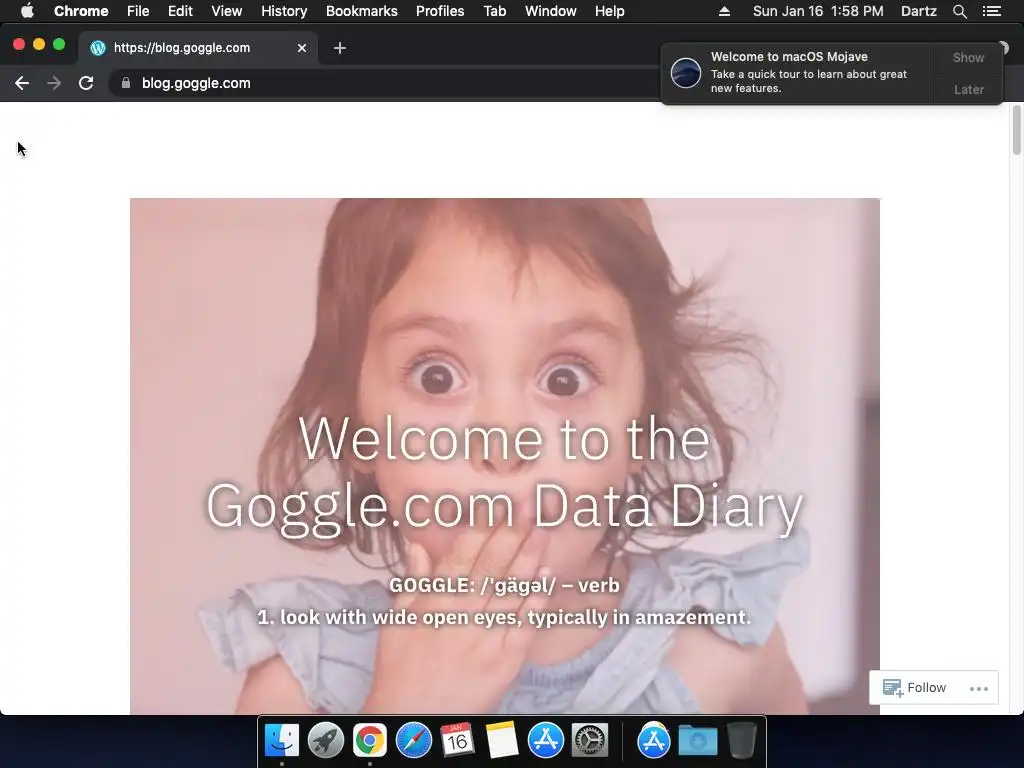Open the Chrome application menu
The width and height of the screenshot is (1024, 768).
click(x=81, y=11)
